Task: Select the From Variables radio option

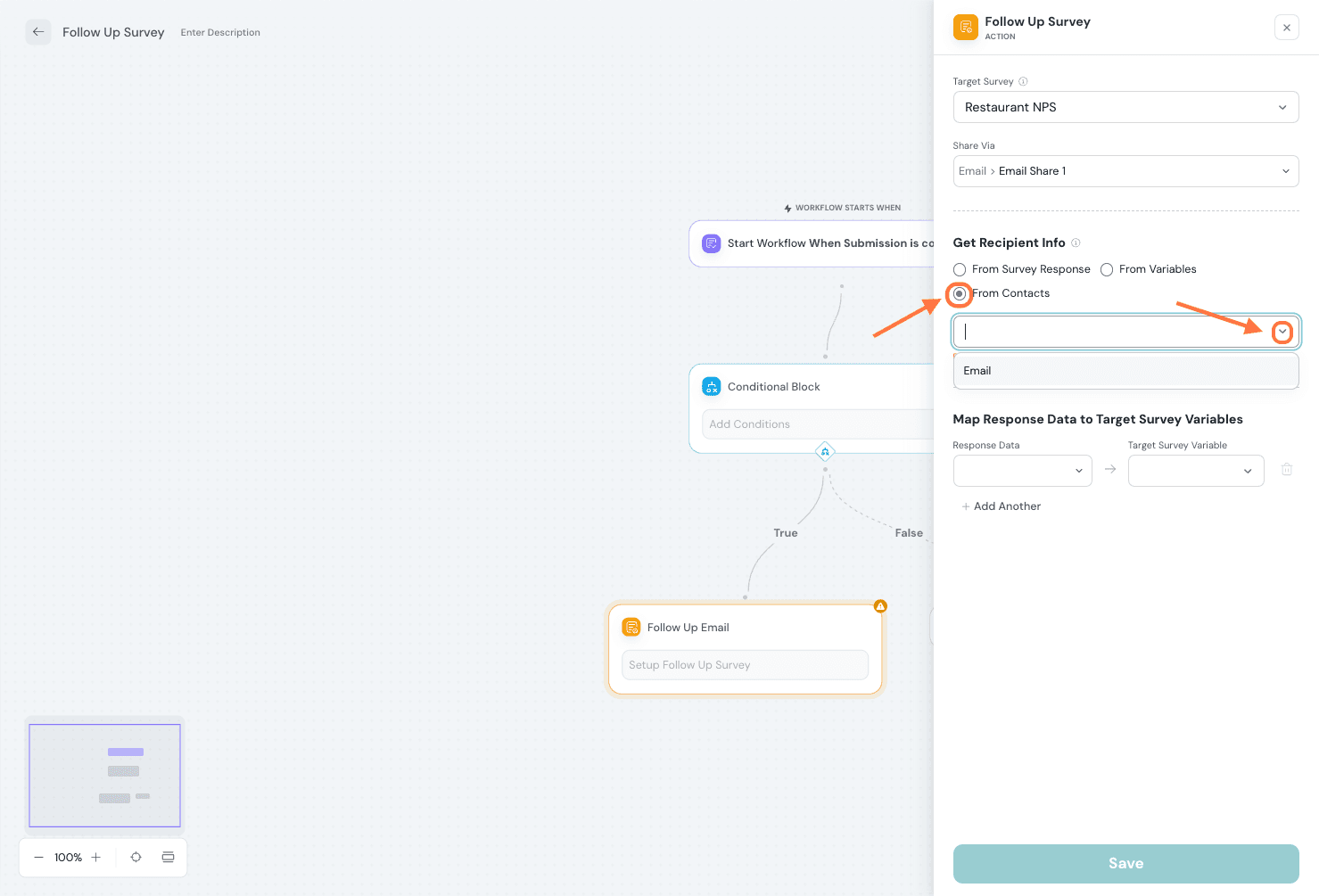Action: click(1107, 269)
